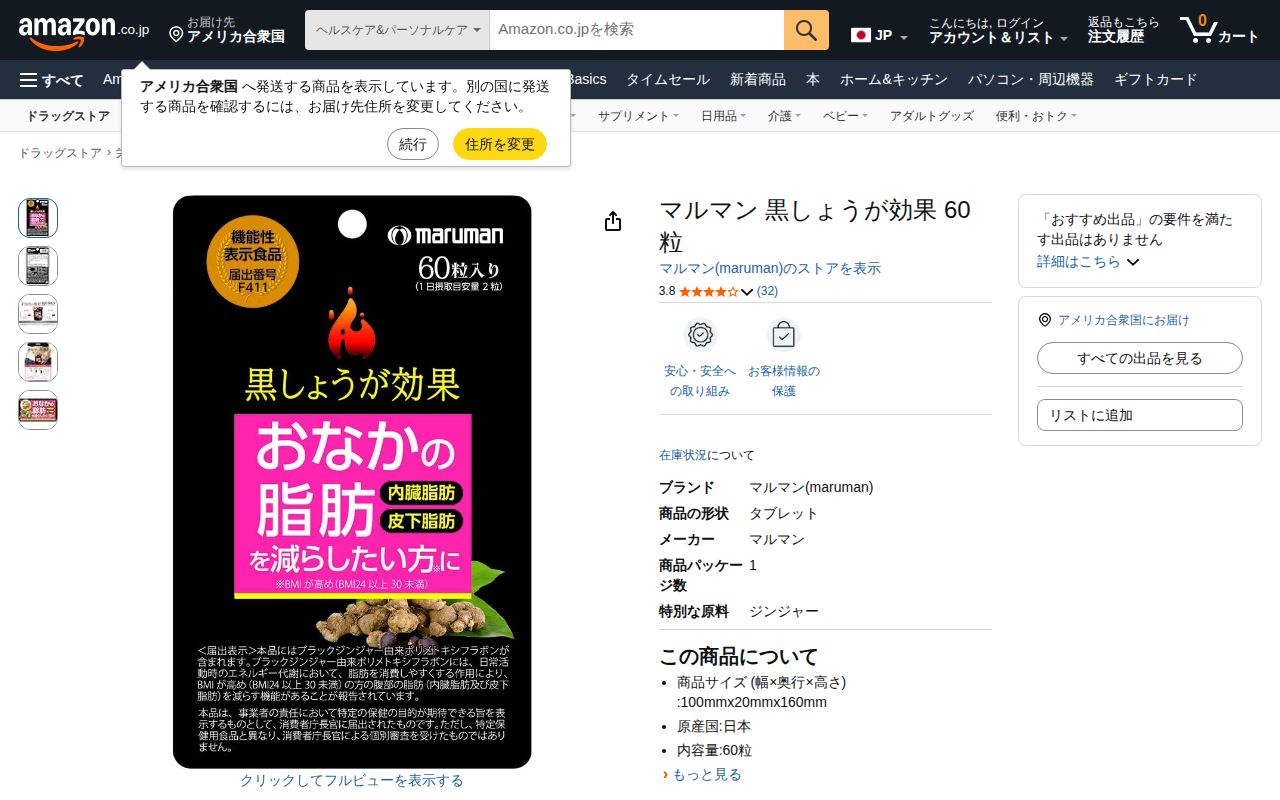1280x800 pixels.
Task: Select the second product thumbnail
Action: pyautogui.click(x=38, y=266)
